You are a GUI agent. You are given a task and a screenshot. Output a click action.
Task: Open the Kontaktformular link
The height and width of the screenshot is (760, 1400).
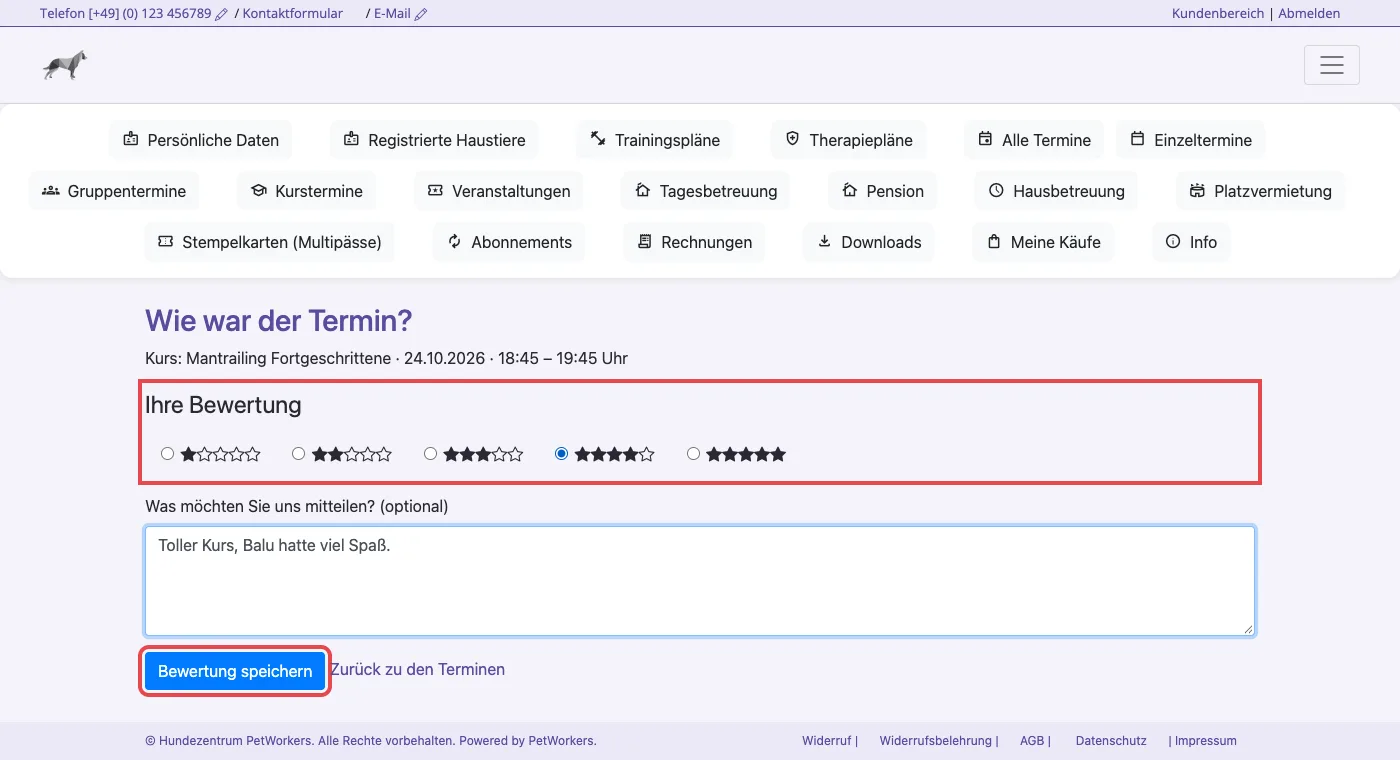coord(293,14)
